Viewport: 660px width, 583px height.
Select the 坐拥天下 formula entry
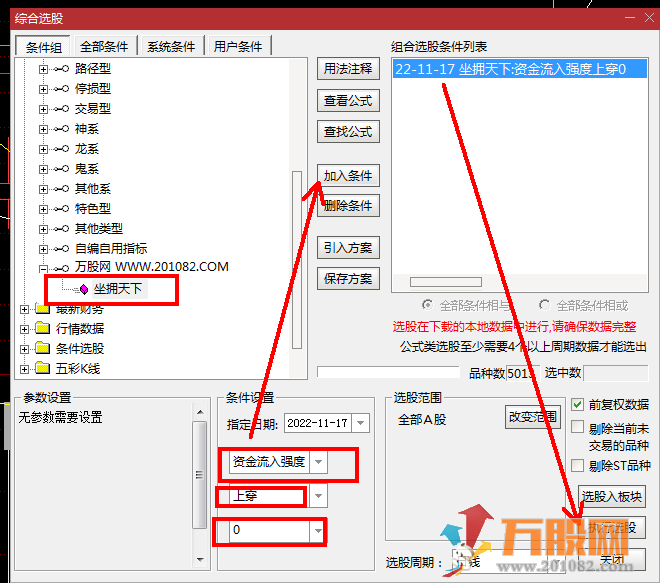[x=118, y=289]
